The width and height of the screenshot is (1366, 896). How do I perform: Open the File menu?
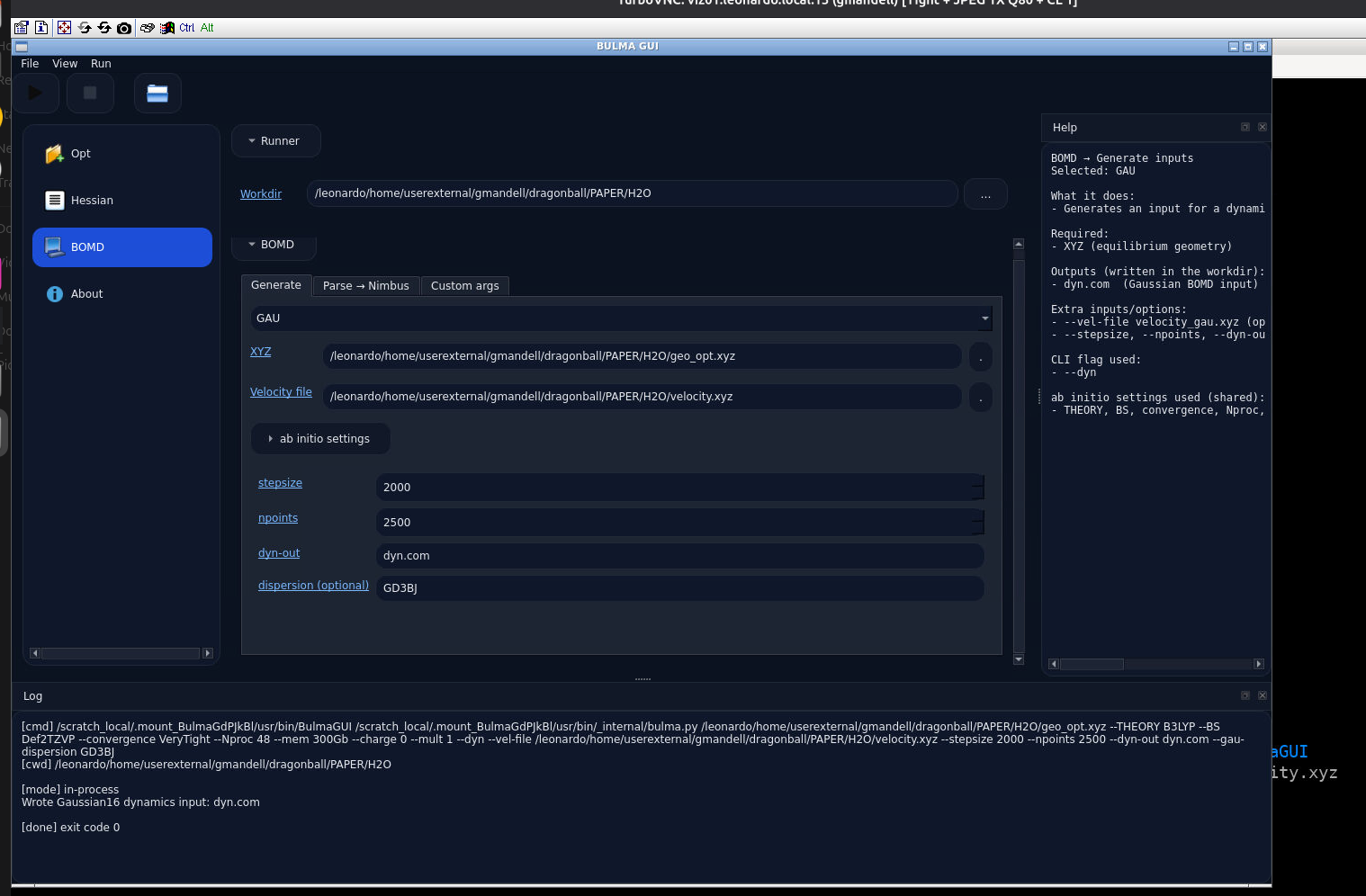pos(30,64)
